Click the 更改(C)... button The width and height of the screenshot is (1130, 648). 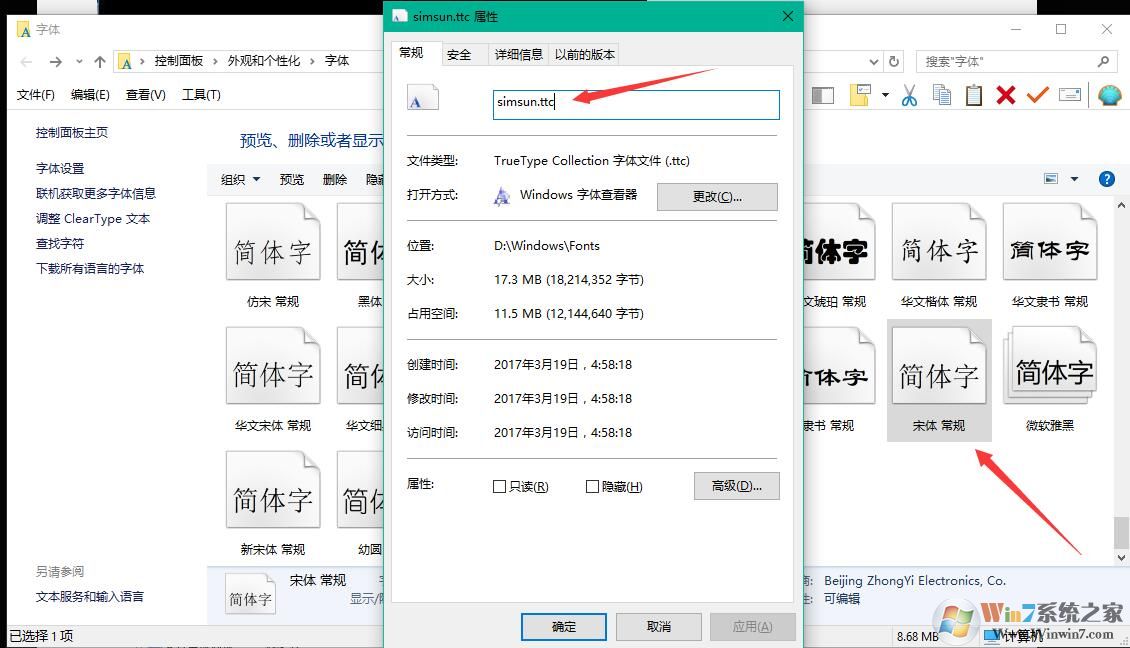(x=717, y=196)
